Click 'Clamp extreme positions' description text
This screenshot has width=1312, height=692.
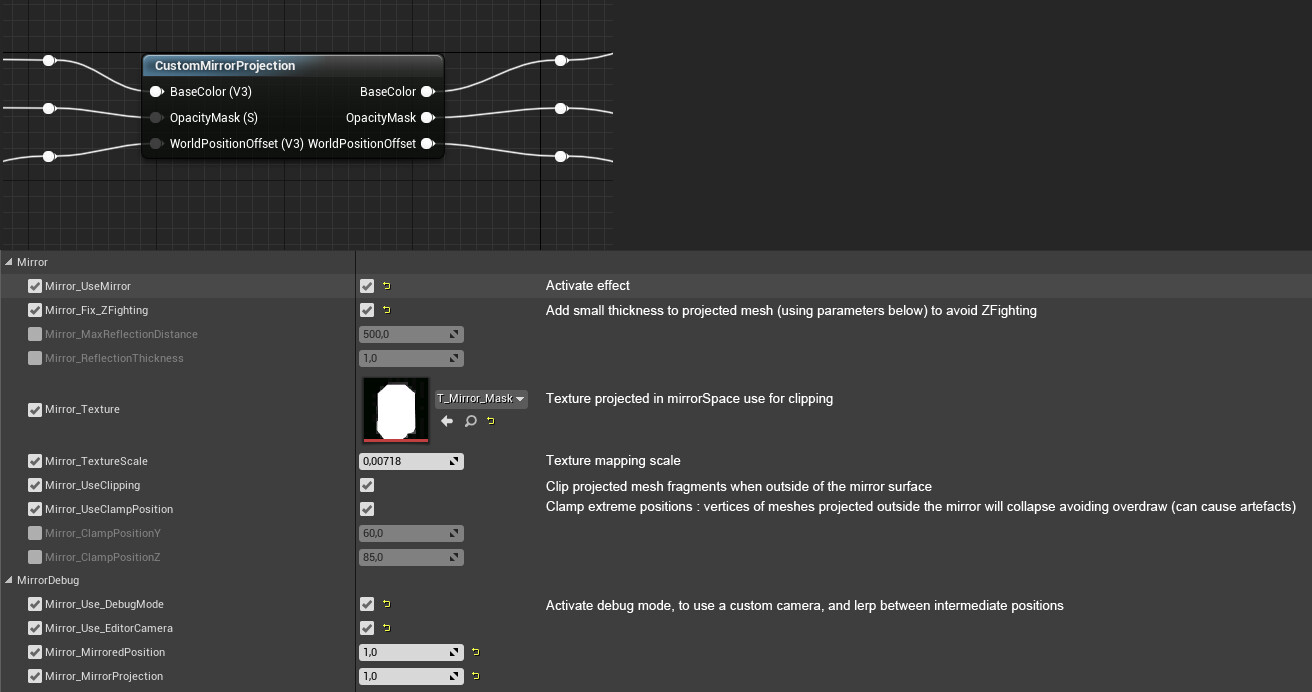(x=921, y=507)
